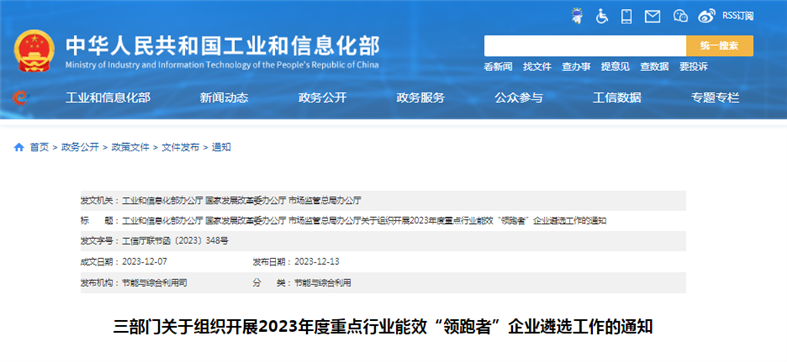Screen dimensions: 787x362
Task: Go to 文件发布 in breadcrumb
Action: tap(180, 147)
